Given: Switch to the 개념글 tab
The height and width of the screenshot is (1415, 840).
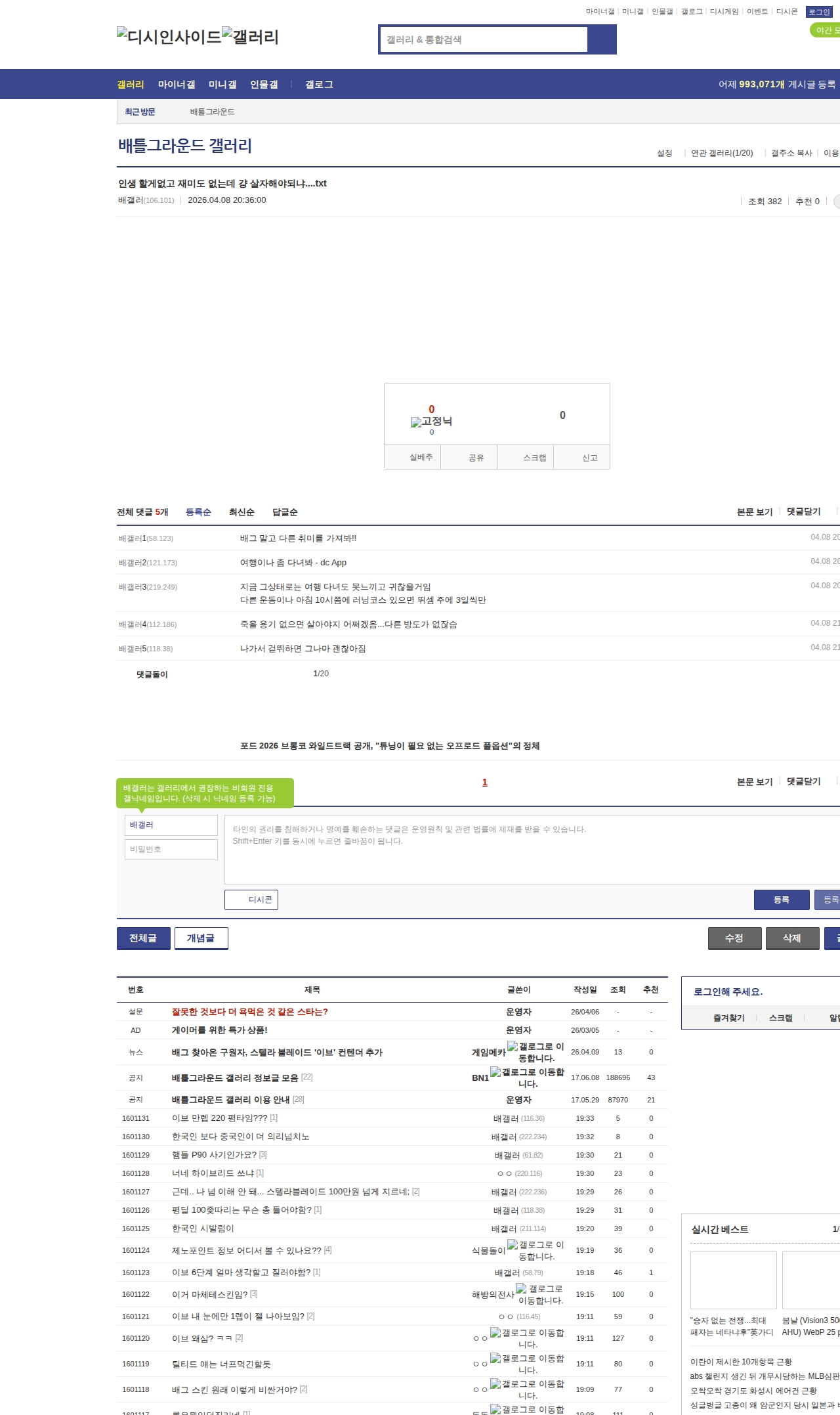Looking at the screenshot, I should tap(201, 938).
